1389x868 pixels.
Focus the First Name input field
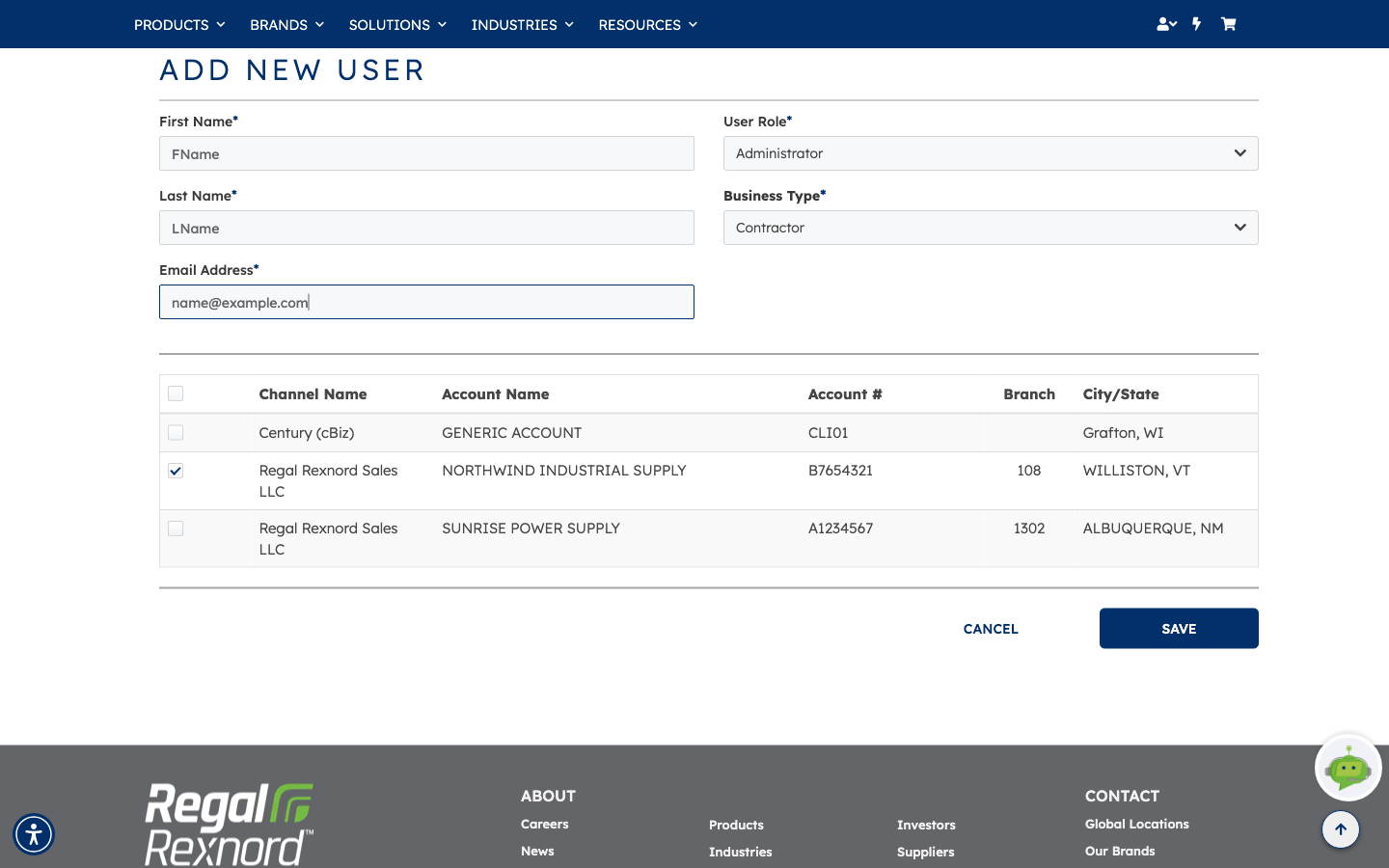(426, 153)
